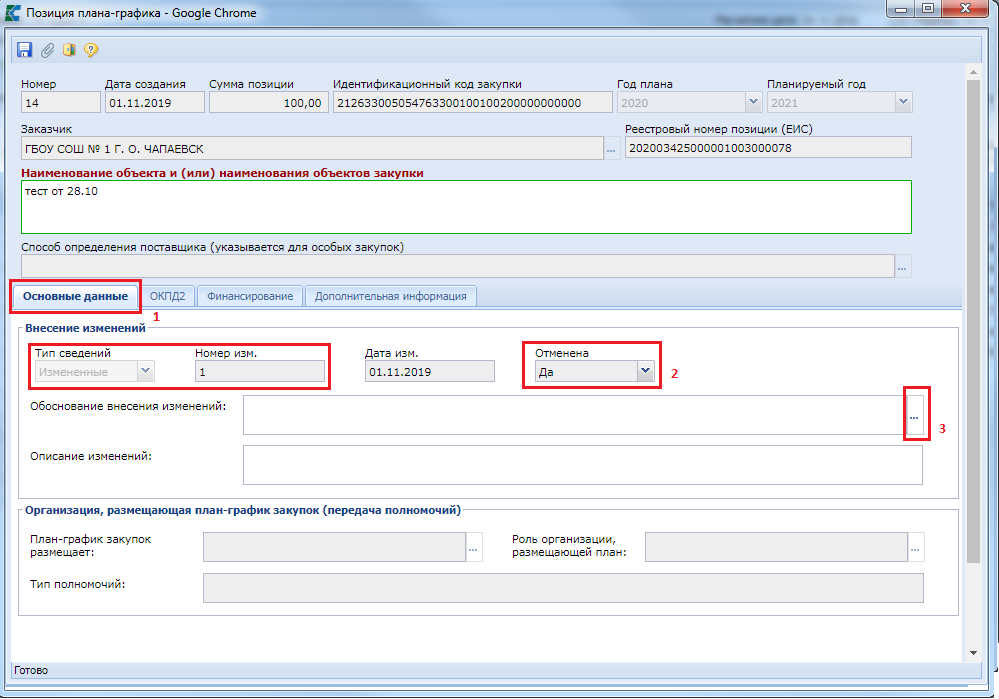The width and height of the screenshot is (999, 699).
Task: Click ellipsis button next to Заказчик field
Action: [611, 149]
